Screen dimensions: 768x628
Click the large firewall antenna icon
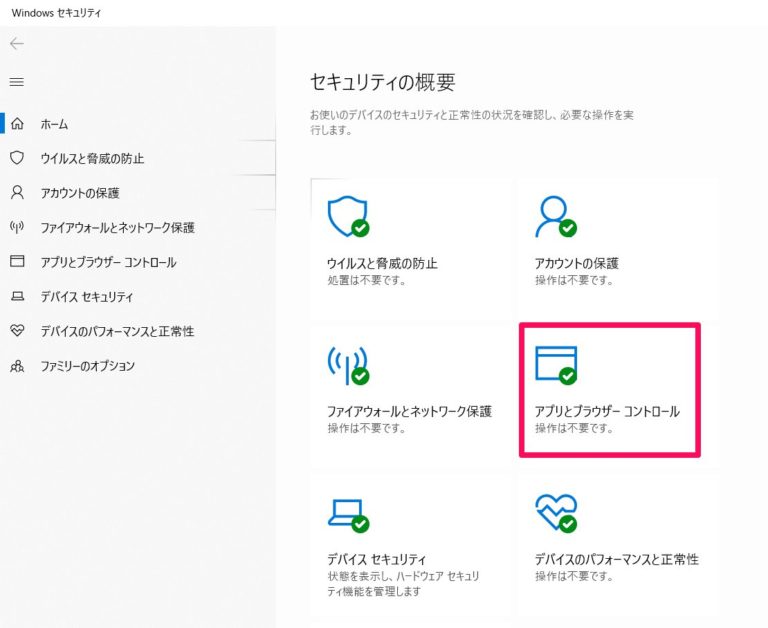click(348, 365)
